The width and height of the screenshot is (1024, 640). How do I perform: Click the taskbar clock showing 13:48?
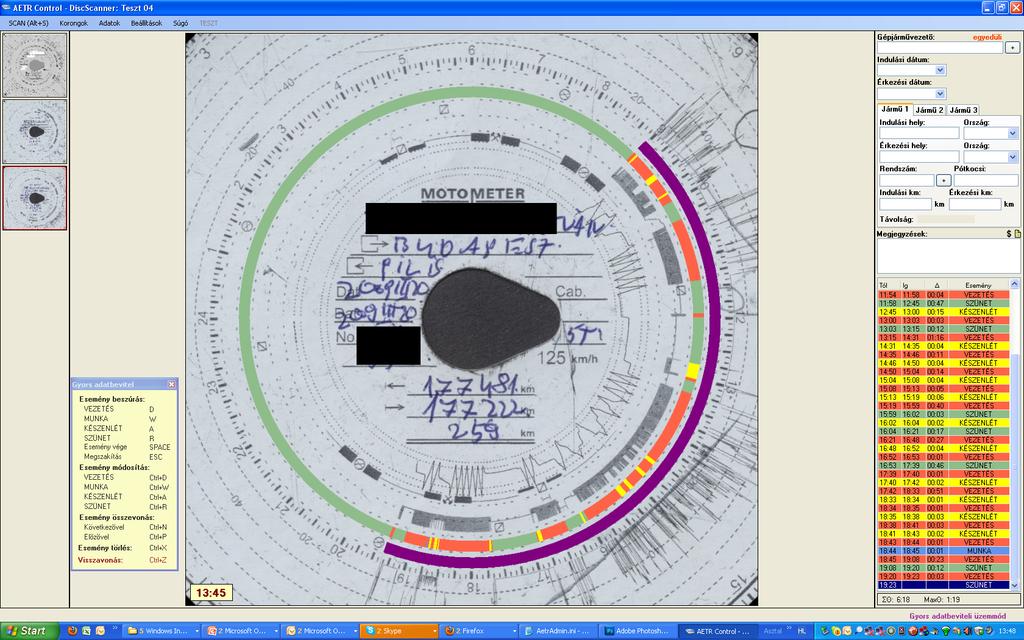coord(1006,631)
